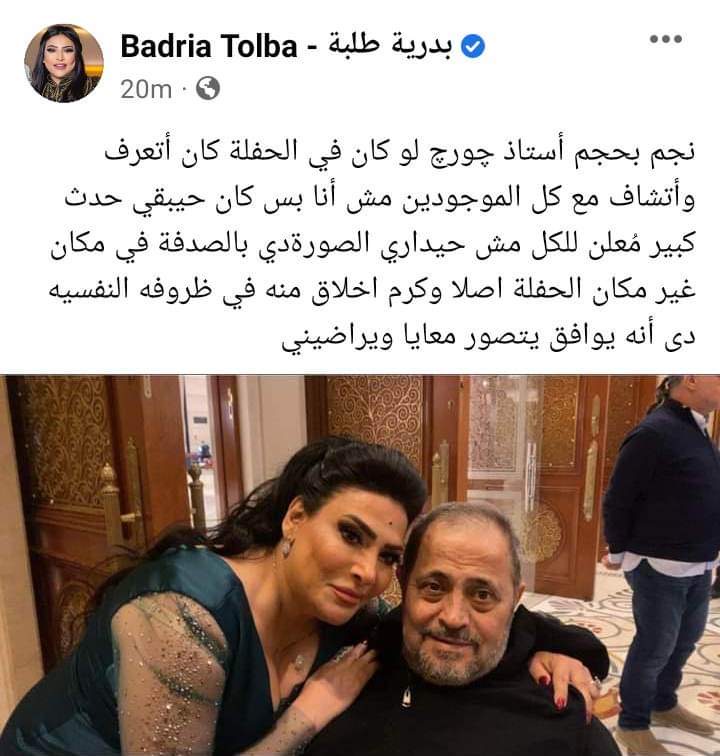The image size is (720, 756).
Task: Open the "Badria Tolba" profile name link
Action: (209, 47)
